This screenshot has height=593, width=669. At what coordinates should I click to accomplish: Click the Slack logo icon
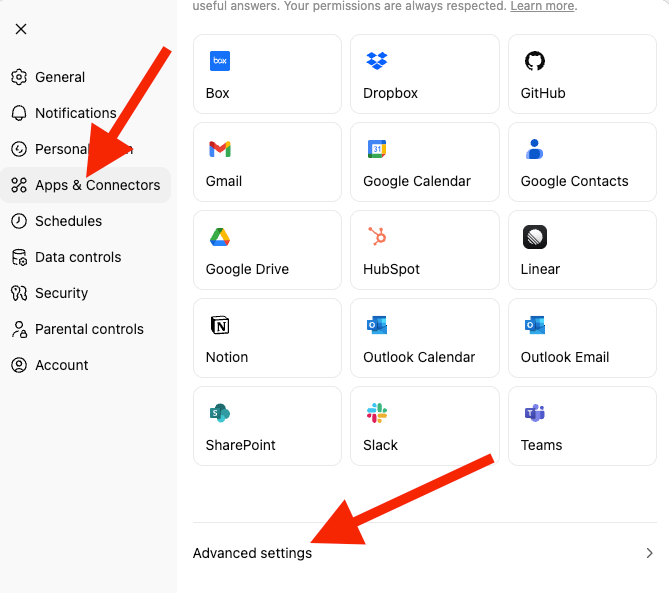click(377, 413)
